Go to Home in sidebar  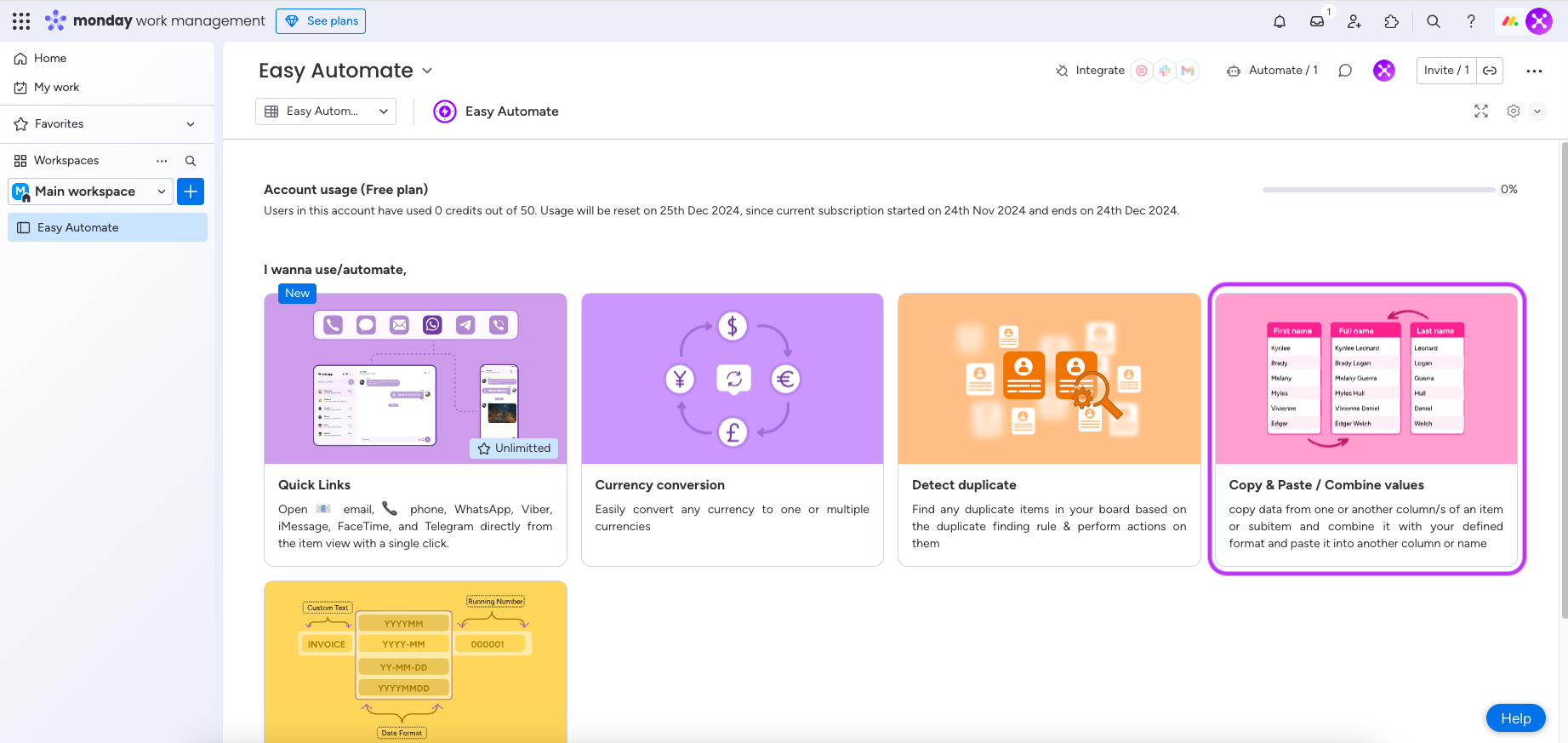tap(49, 59)
